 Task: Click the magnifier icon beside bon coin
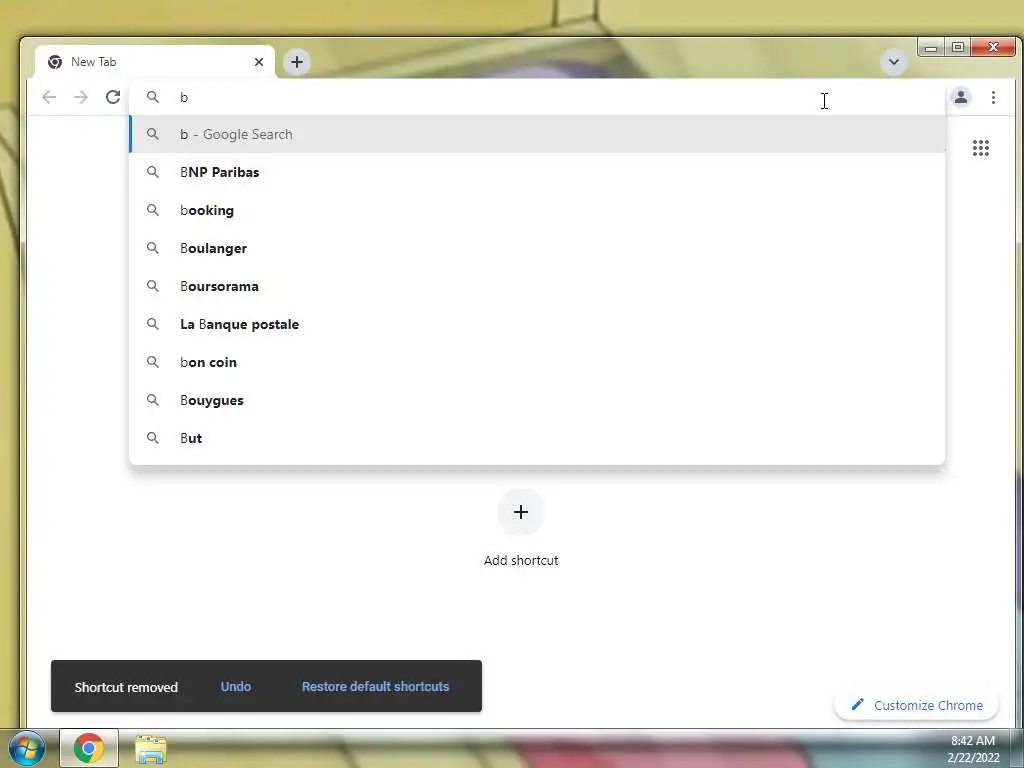[152, 361]
